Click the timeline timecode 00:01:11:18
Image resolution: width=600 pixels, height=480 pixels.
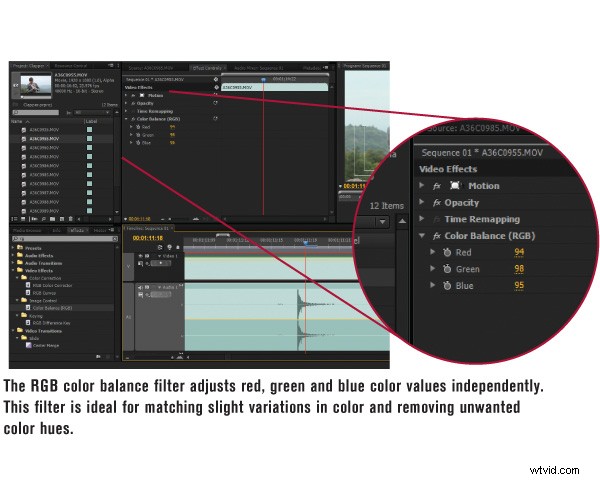tap(148, 238)
